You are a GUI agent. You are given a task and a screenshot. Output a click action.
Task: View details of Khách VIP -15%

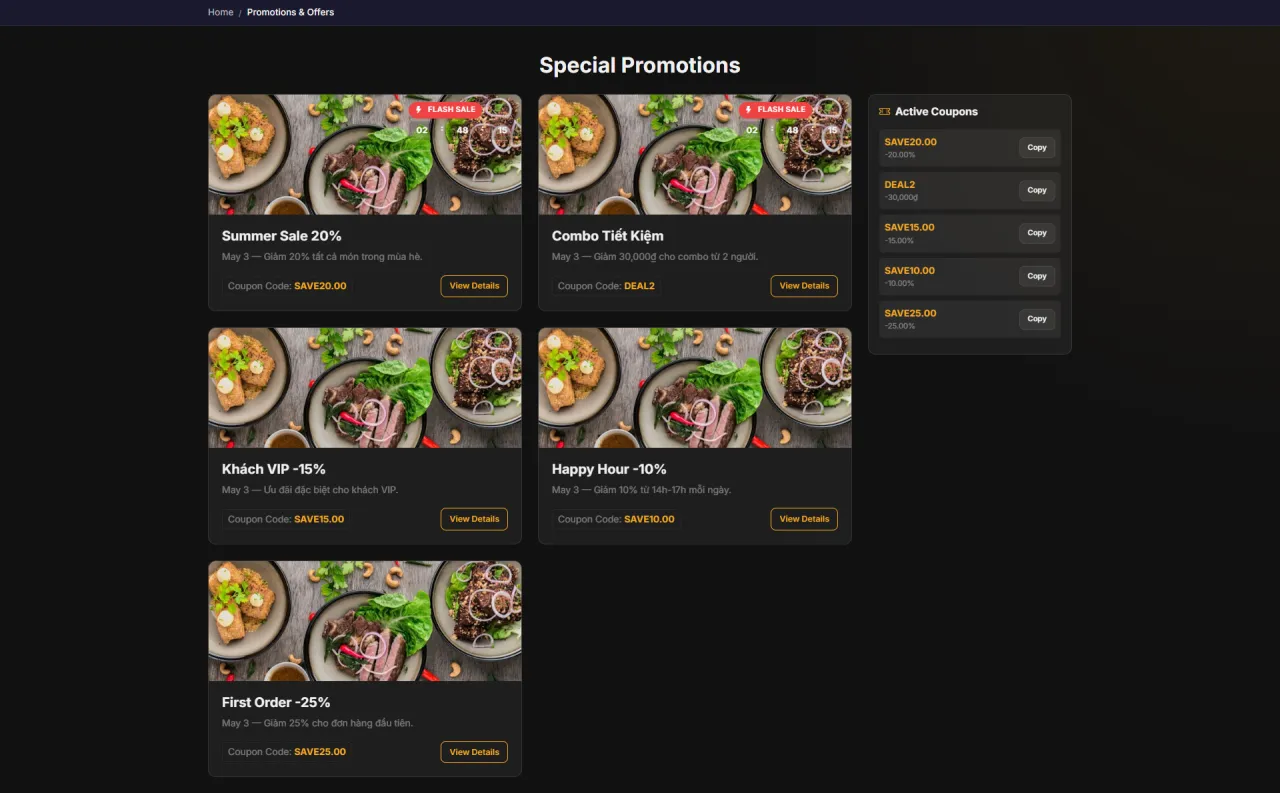[x=474, y=519]
